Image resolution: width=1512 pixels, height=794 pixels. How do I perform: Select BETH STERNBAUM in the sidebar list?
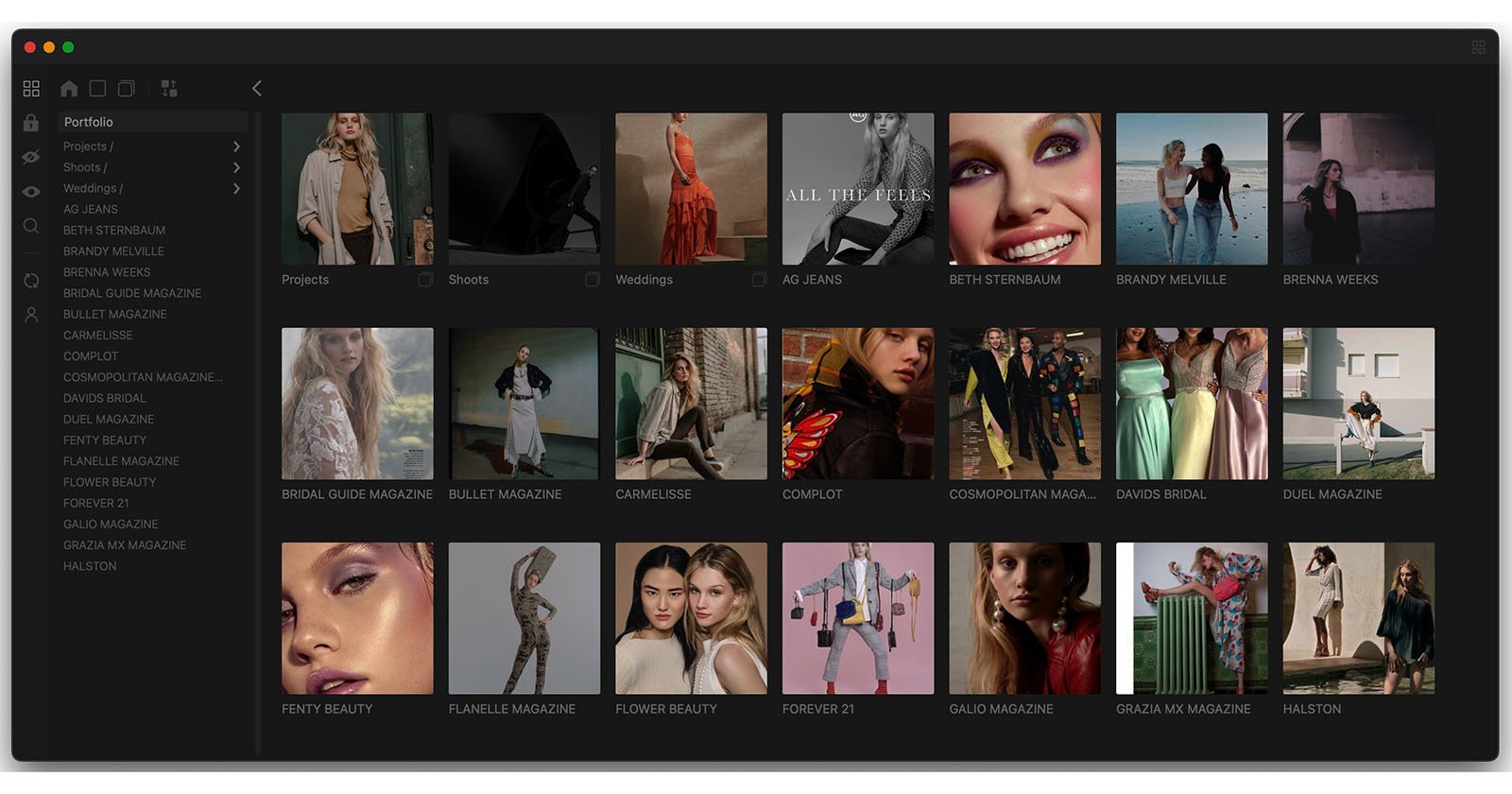(x=114, y=230)
